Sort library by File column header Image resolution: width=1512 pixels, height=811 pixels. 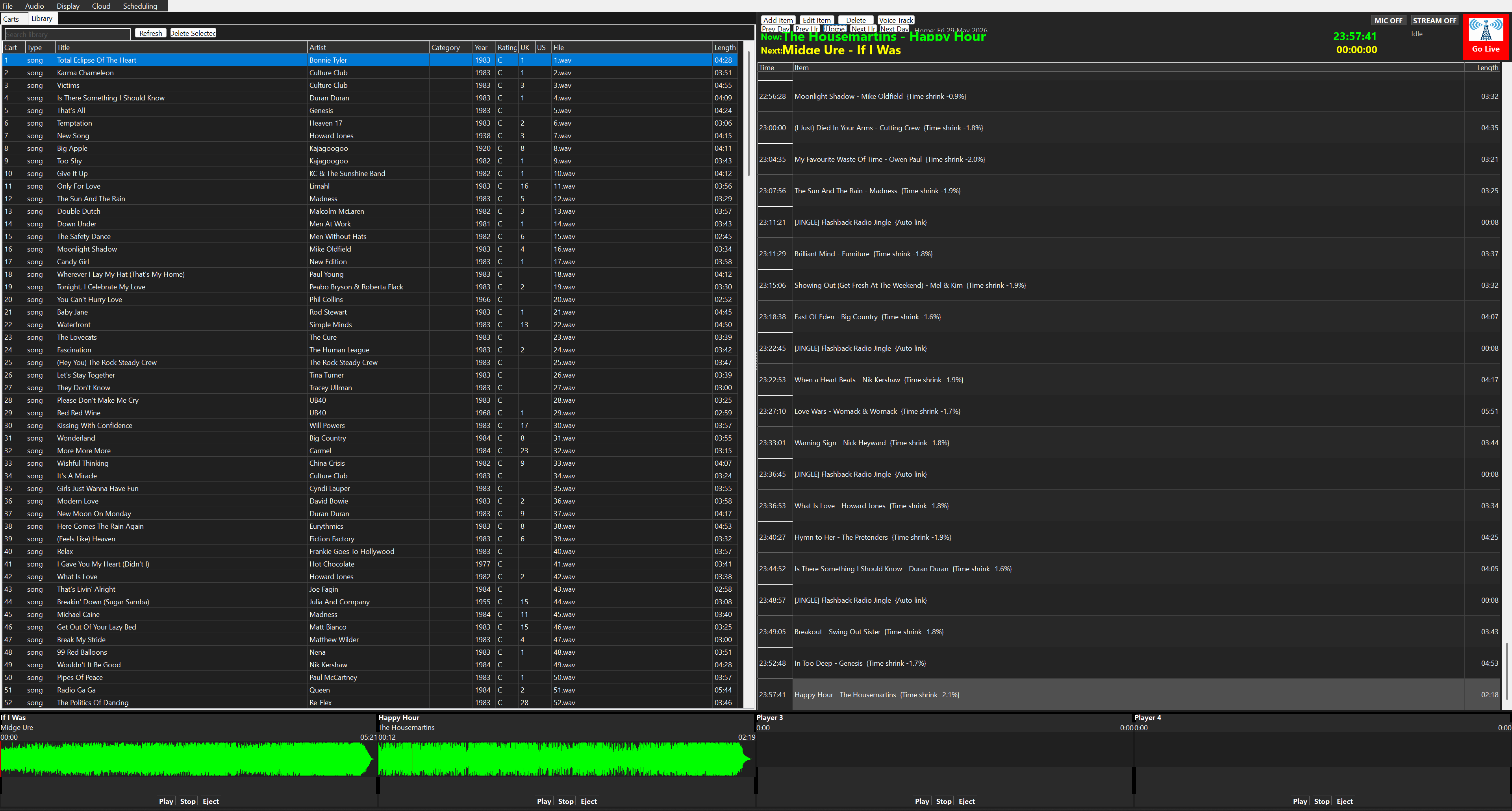[632, 48]
